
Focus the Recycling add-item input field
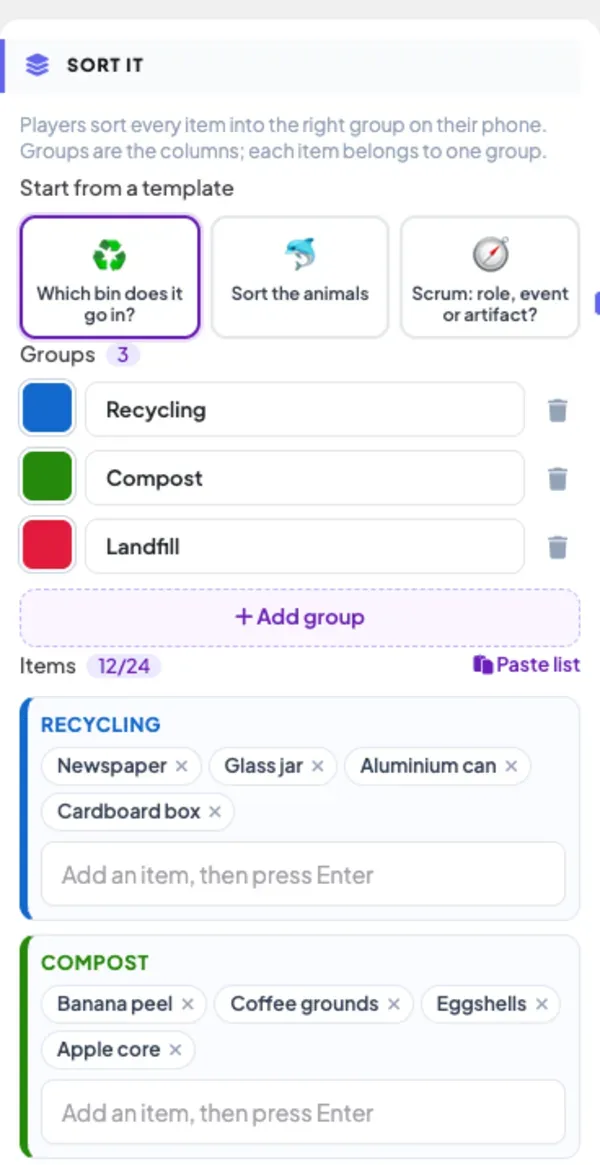point(303,874)
